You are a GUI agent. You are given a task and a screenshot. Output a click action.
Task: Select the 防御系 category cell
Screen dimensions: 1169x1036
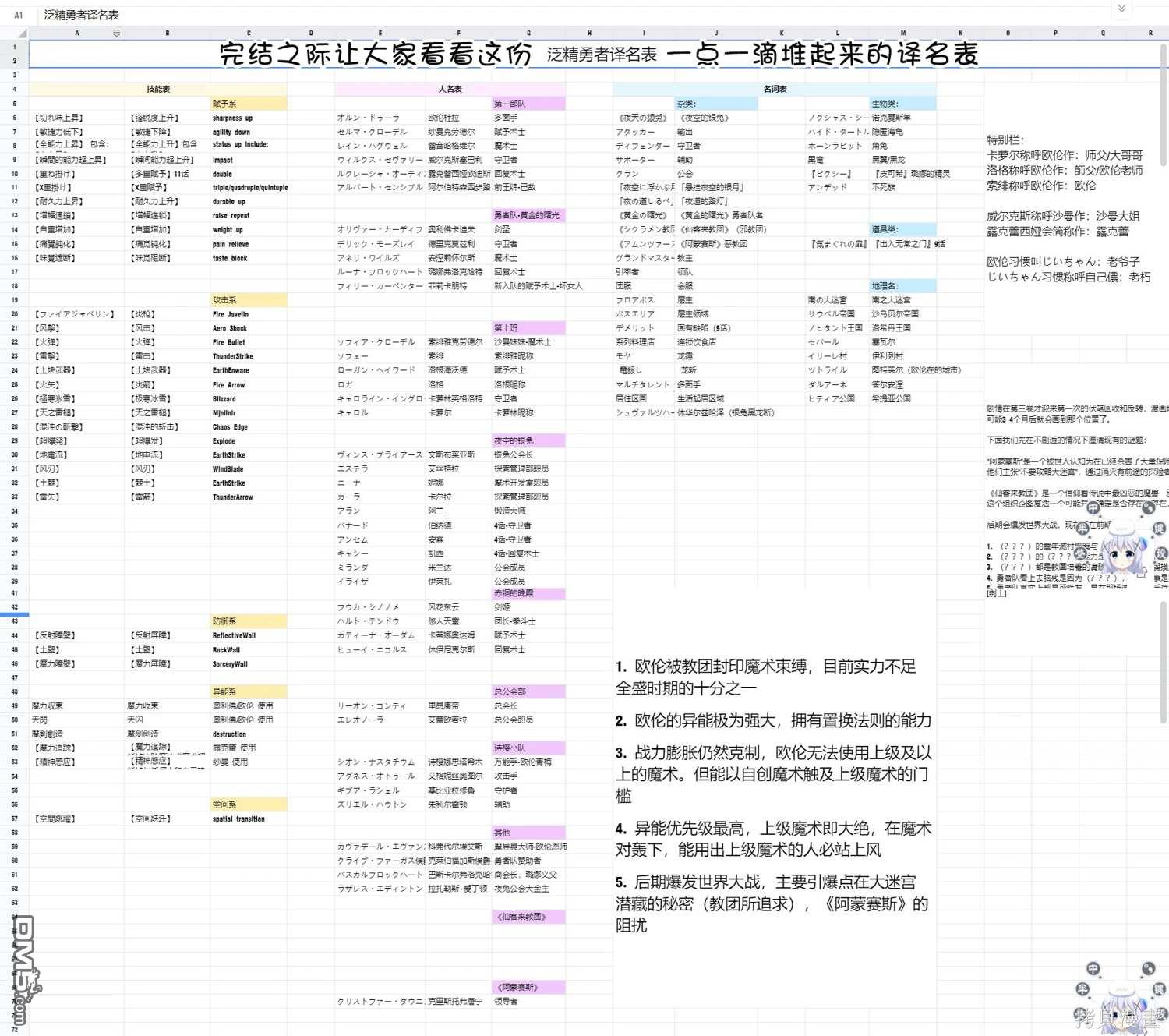[249, 621]
